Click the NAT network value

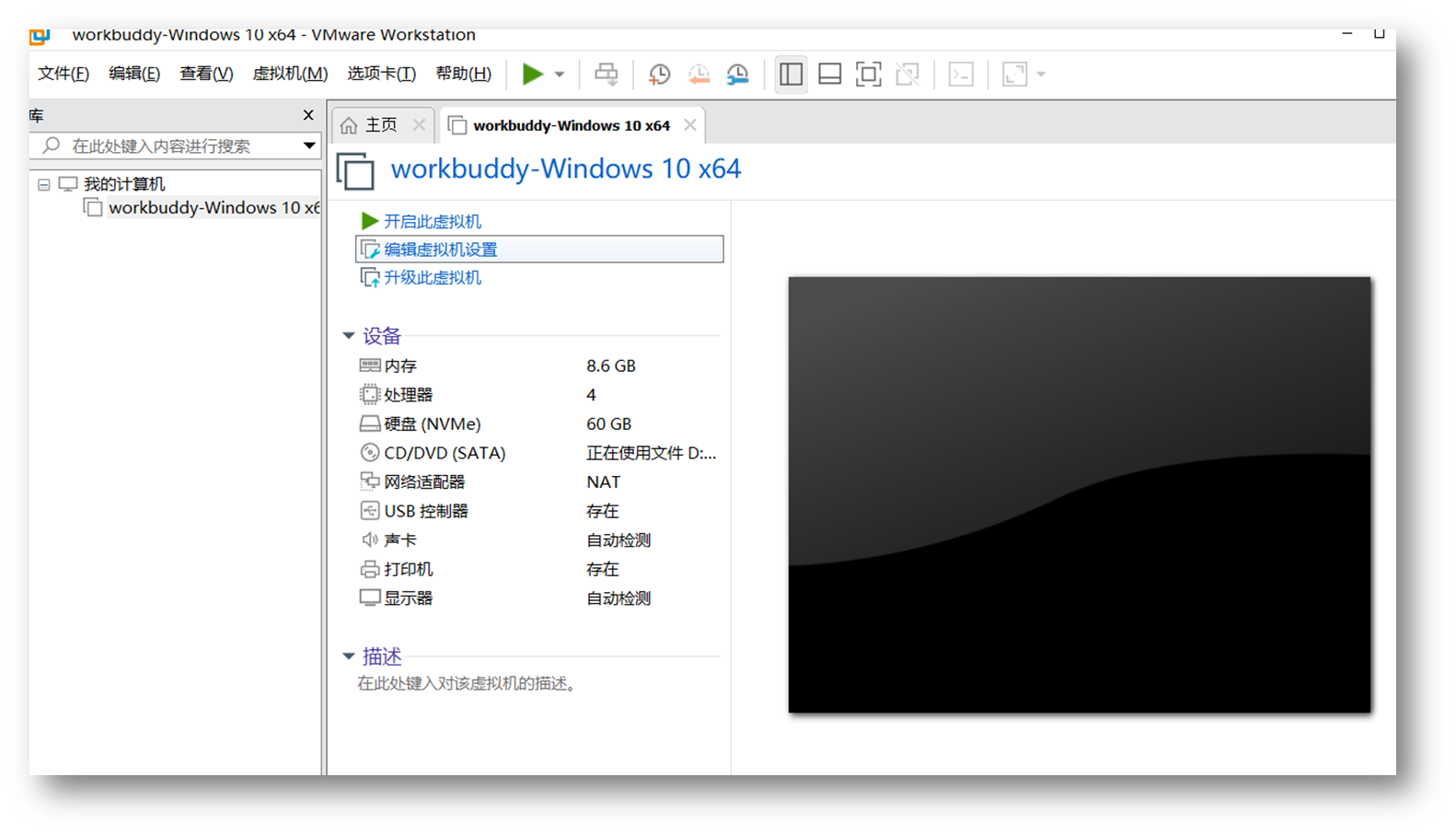pos(604,481)
